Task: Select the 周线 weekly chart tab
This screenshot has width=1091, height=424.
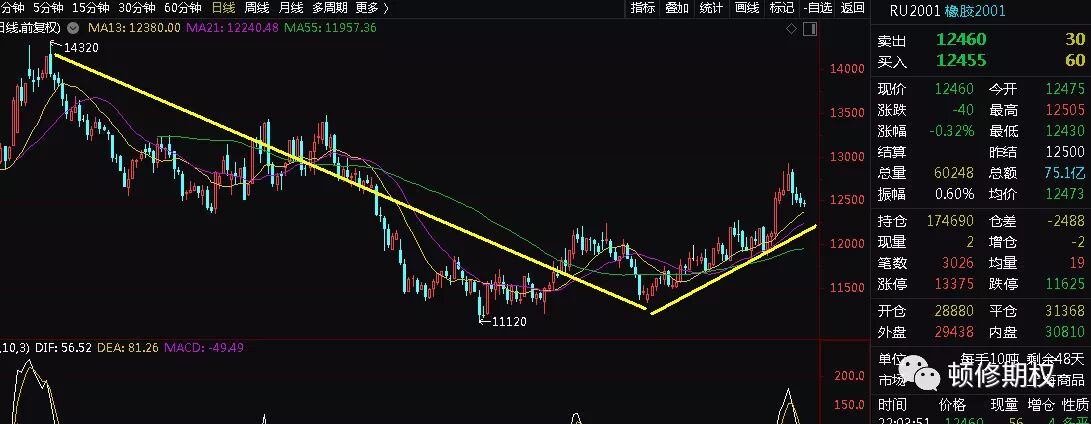Action: click(257, 8)
